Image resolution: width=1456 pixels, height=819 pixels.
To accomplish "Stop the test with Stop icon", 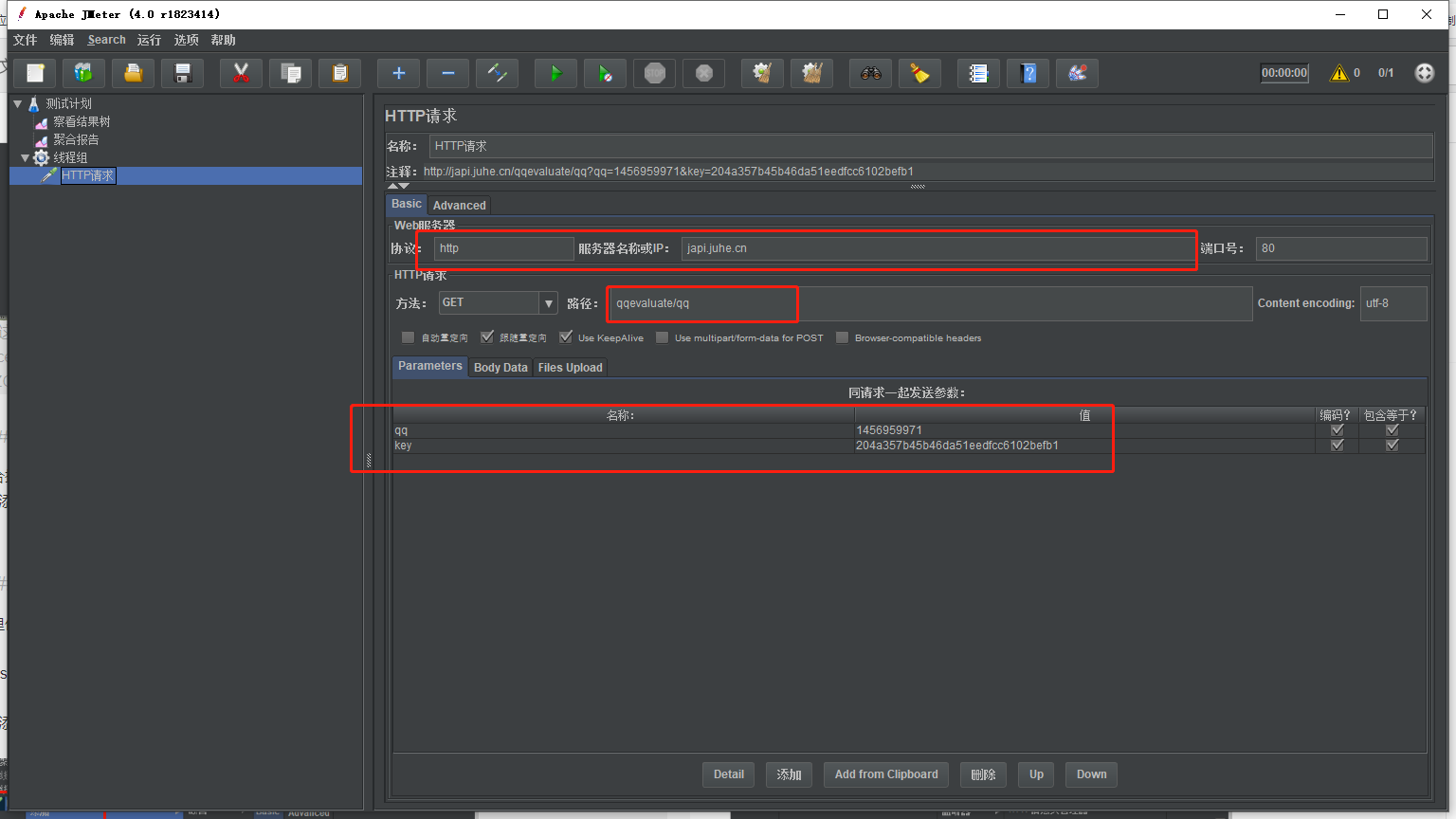I will (655, 73).
